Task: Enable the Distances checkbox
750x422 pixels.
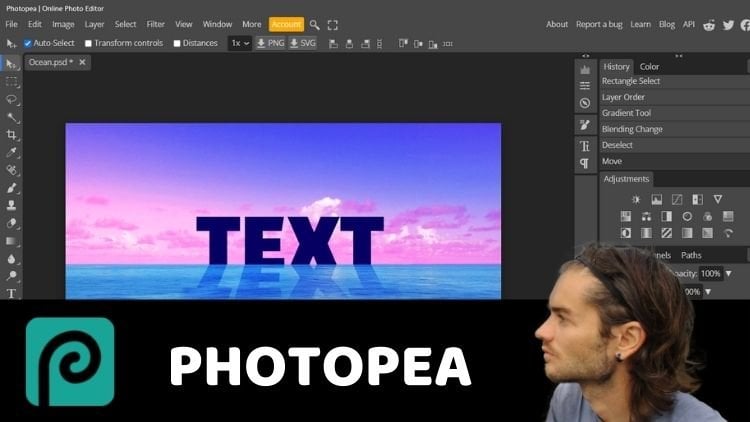Action: click(177, 43)
